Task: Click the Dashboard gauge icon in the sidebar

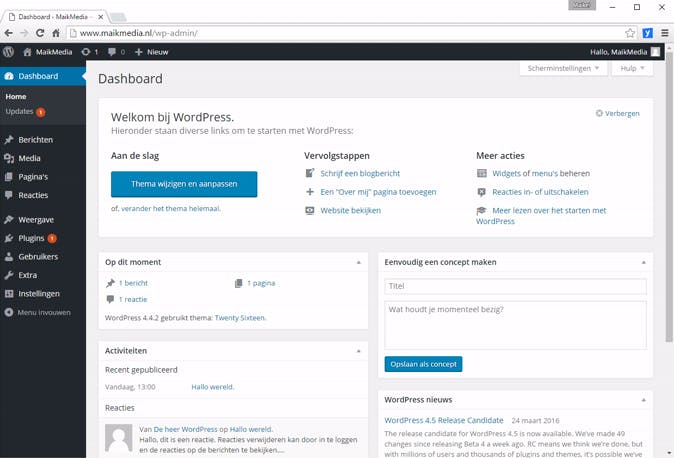Action: click(x=9, y=76)
